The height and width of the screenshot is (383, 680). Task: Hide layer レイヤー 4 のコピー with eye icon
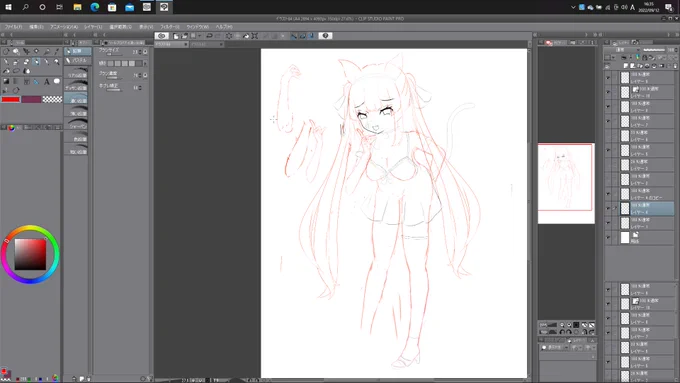pos(608,194)
